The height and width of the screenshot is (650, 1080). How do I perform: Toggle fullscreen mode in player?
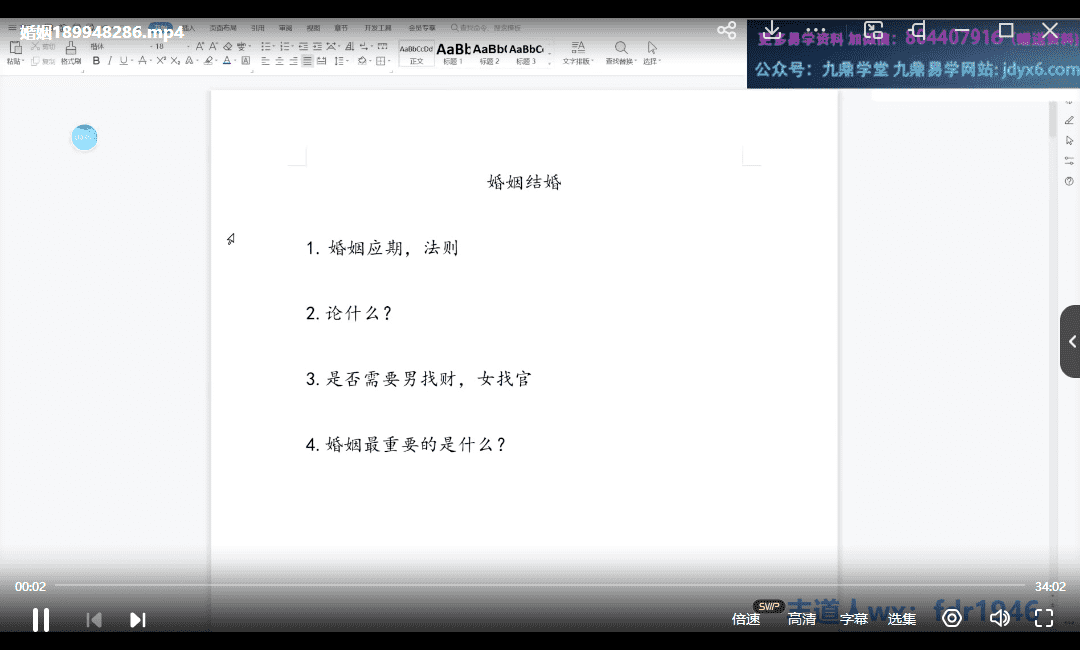[x=1043, y=618]
